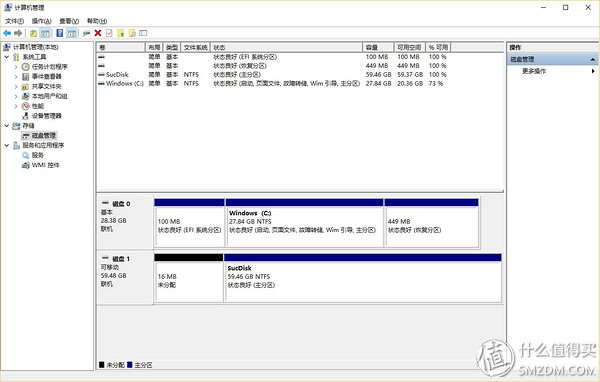Click the blue Back arrow in toolbar
Image resolution: width=600 pixels, height=382 pixels.
pos(7,33)
